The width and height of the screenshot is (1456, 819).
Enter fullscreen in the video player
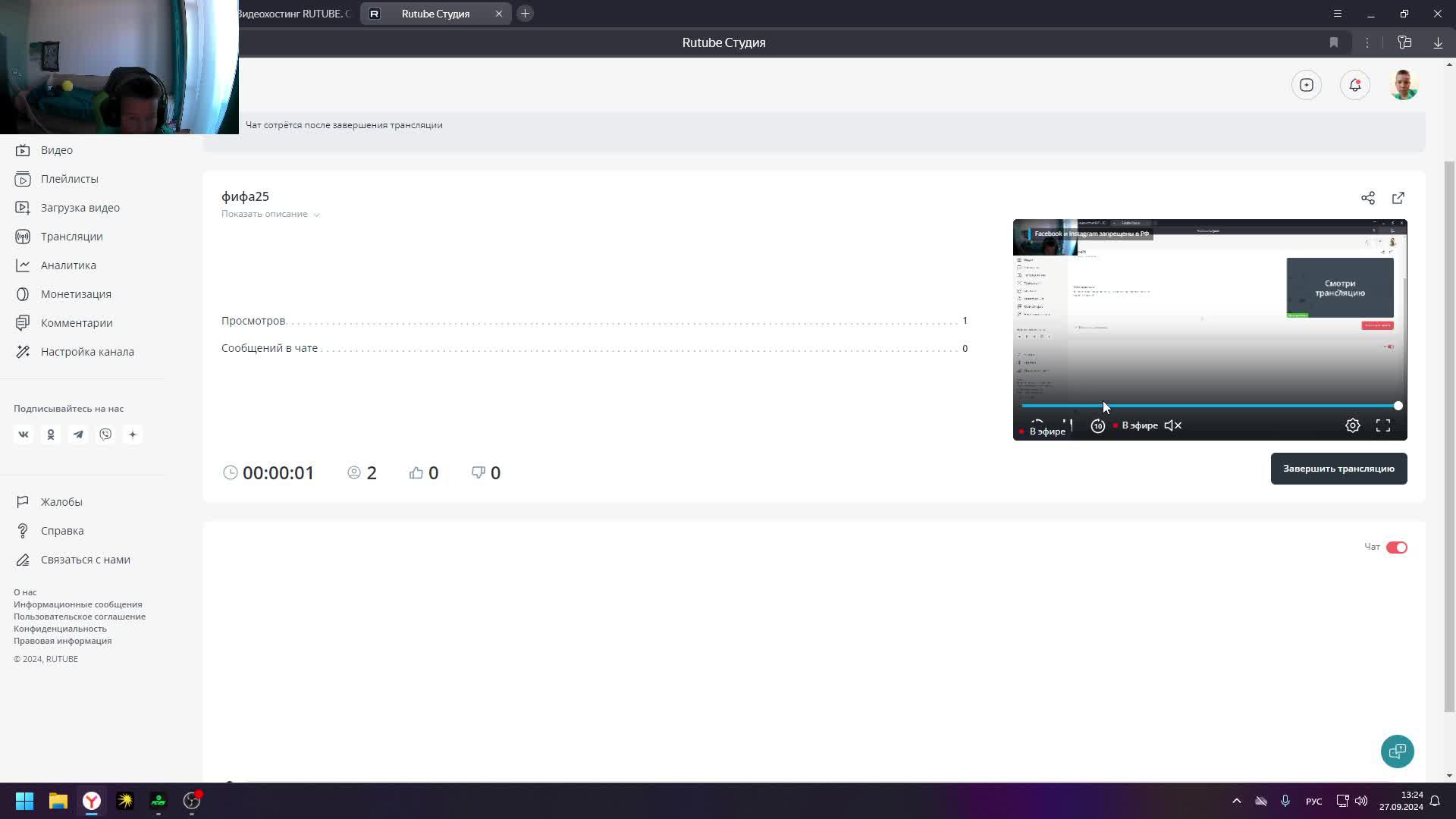click(x=1382, y=425)
